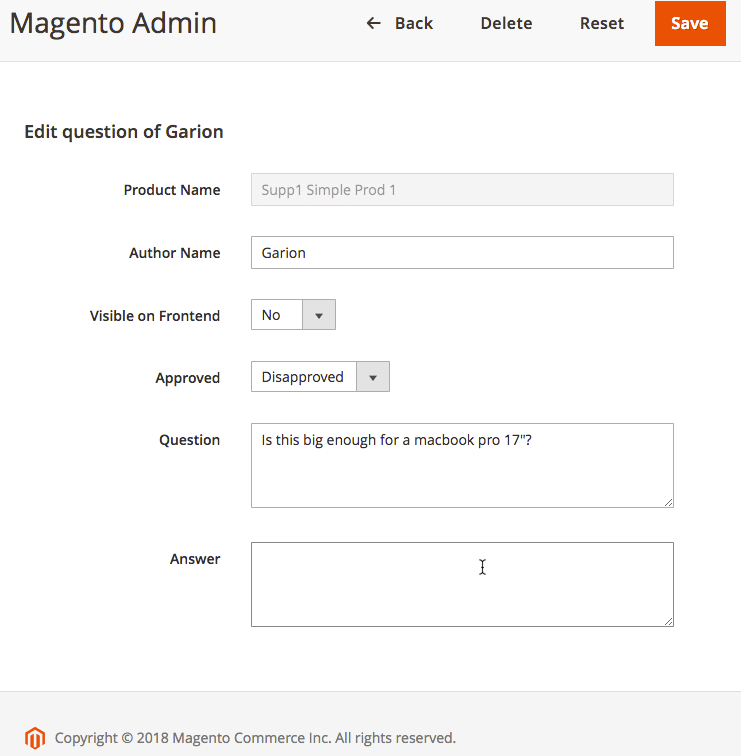Click the Answer textarea resize handle
The height and width of the screenshot is (756, 741).
tap(668, 621)
